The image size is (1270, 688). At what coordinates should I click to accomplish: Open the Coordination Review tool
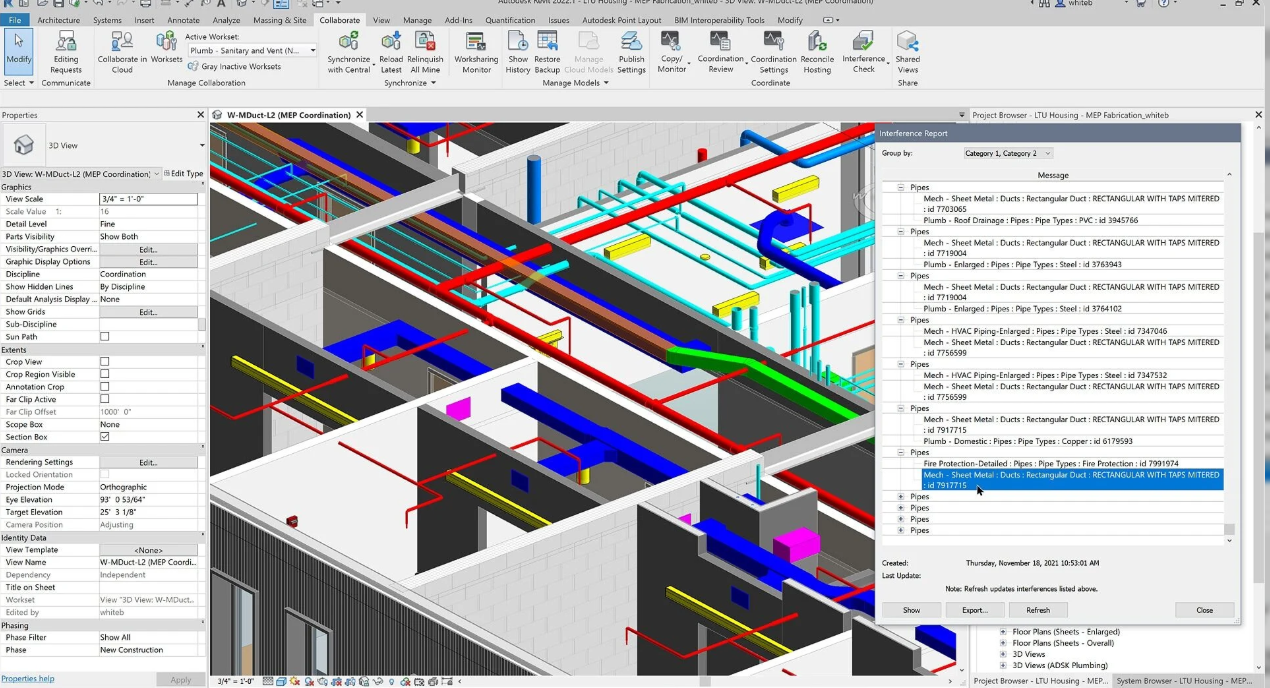720,42
